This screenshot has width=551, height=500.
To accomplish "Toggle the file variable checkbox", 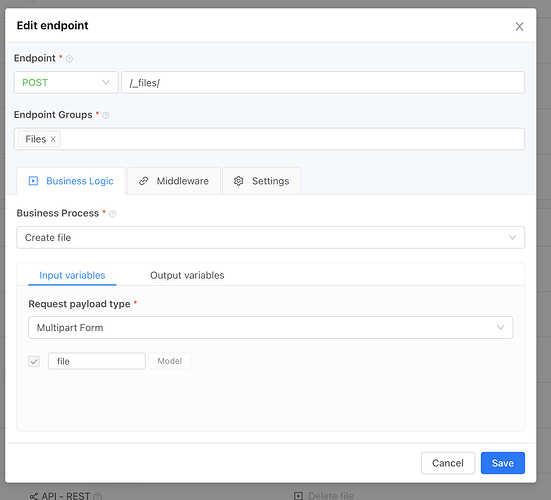I will [x=34, y=361].
